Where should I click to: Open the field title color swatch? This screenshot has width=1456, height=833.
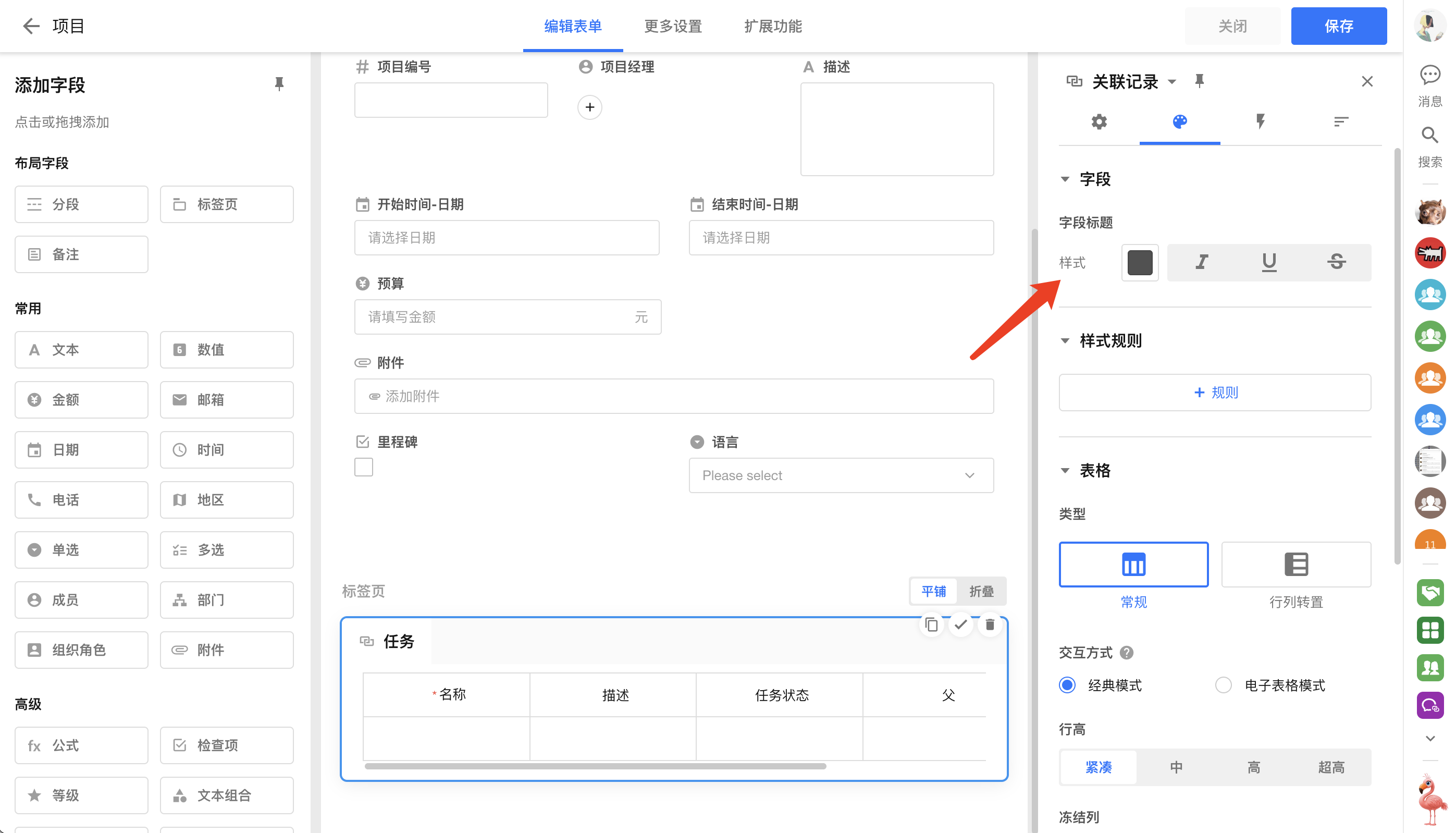tap(1139, 263)
